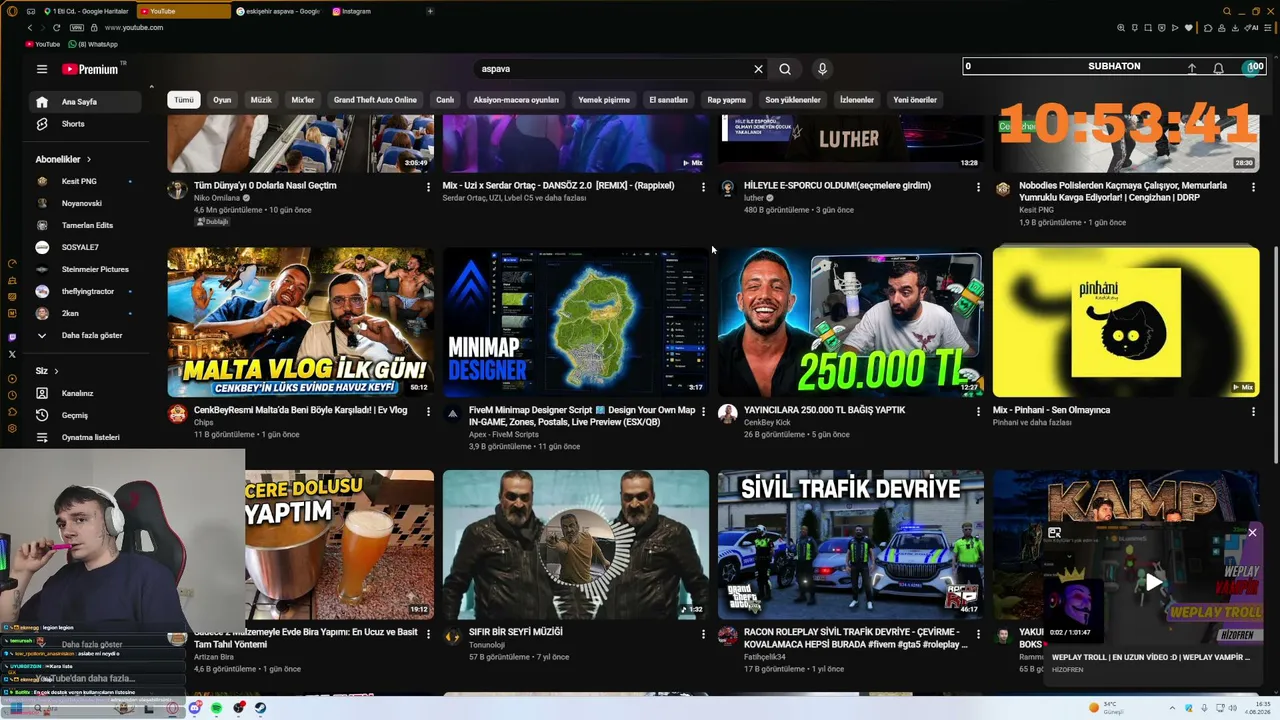The image size is (1280, 720).
Task: Click the Opera menu icon
Action: tap(12, 11)
